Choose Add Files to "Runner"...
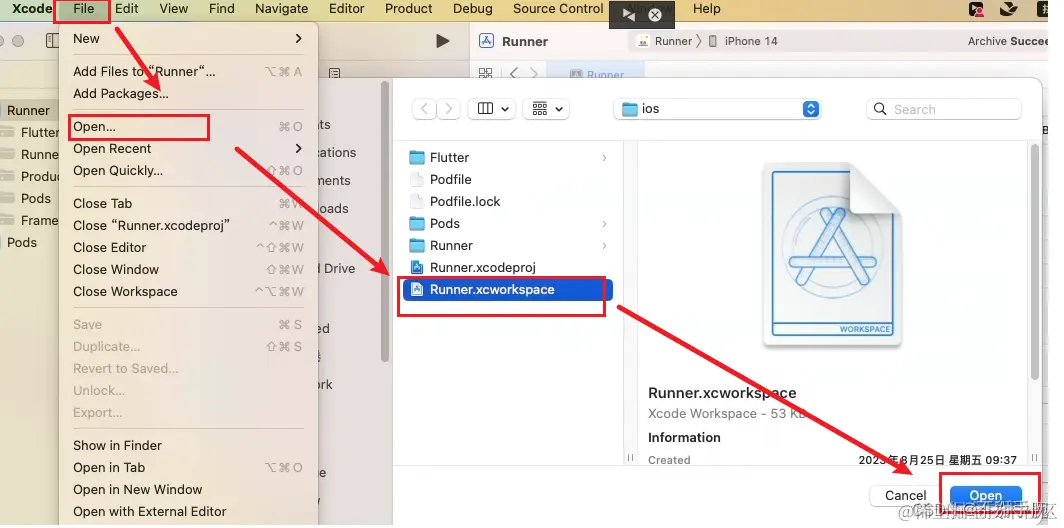 pos(188,71)
